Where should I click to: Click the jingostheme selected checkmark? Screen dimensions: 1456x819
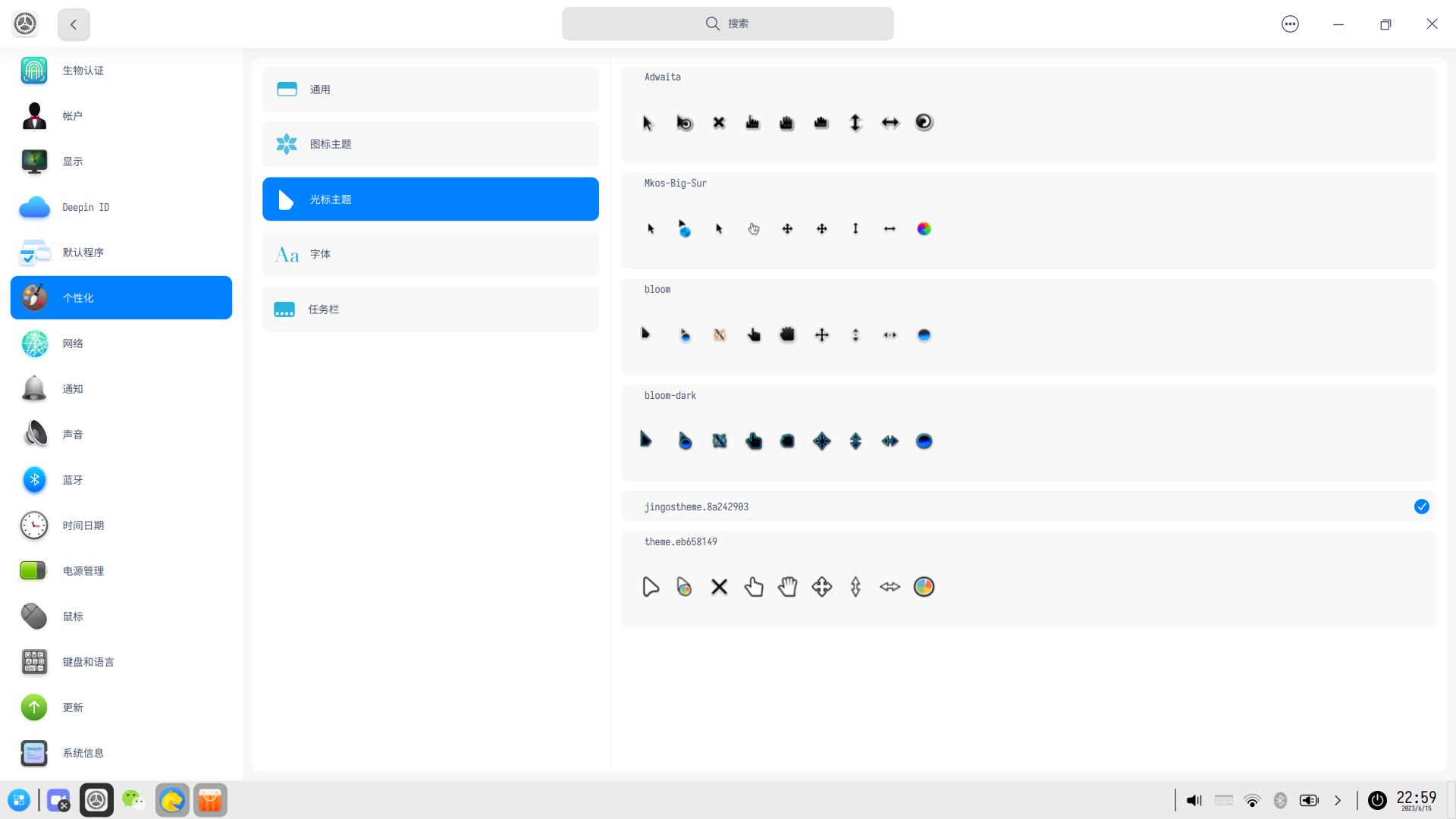pos(1421,507)
